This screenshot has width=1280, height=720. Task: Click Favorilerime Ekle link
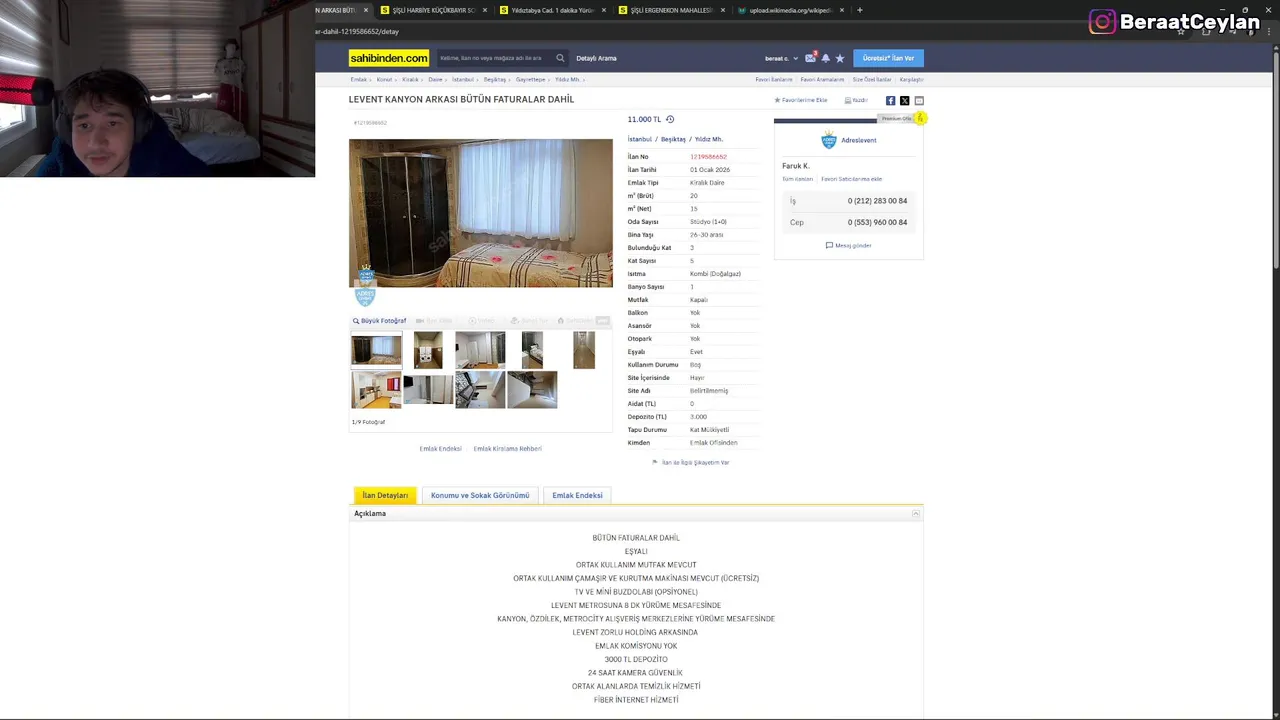point(801,100)
